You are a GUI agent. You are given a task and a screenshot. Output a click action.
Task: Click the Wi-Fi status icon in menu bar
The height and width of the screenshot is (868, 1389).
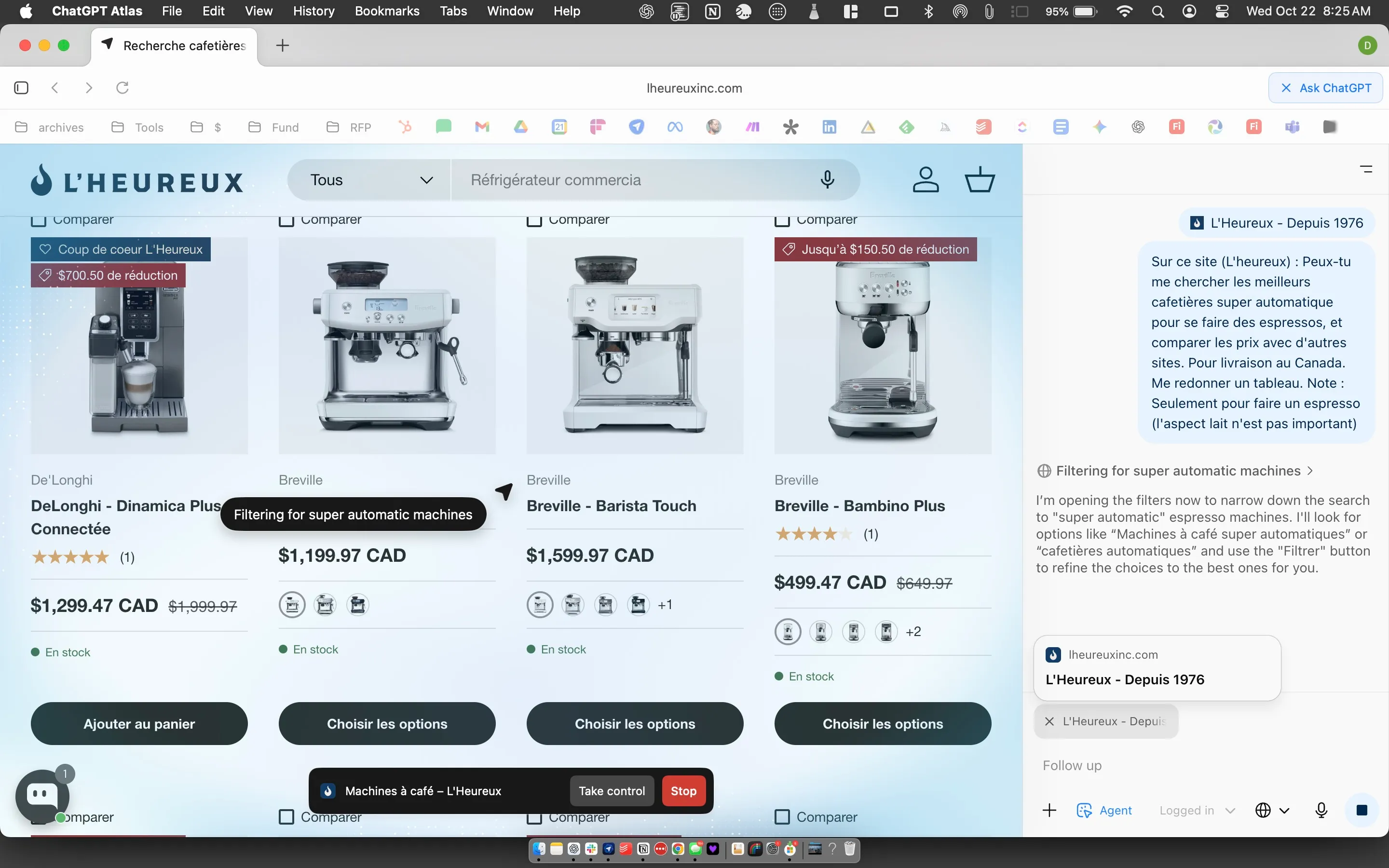coord(1124,11)
